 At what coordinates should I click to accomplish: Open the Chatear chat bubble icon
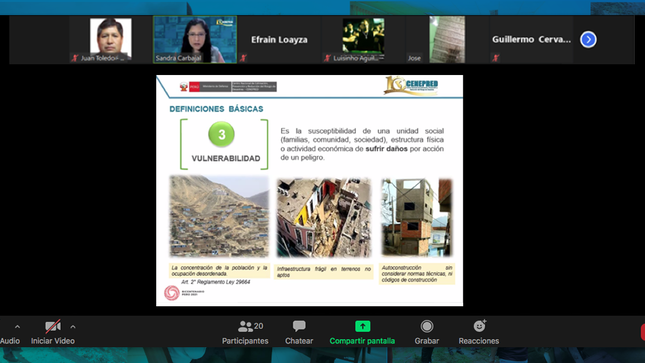click(x=299, y=326)
